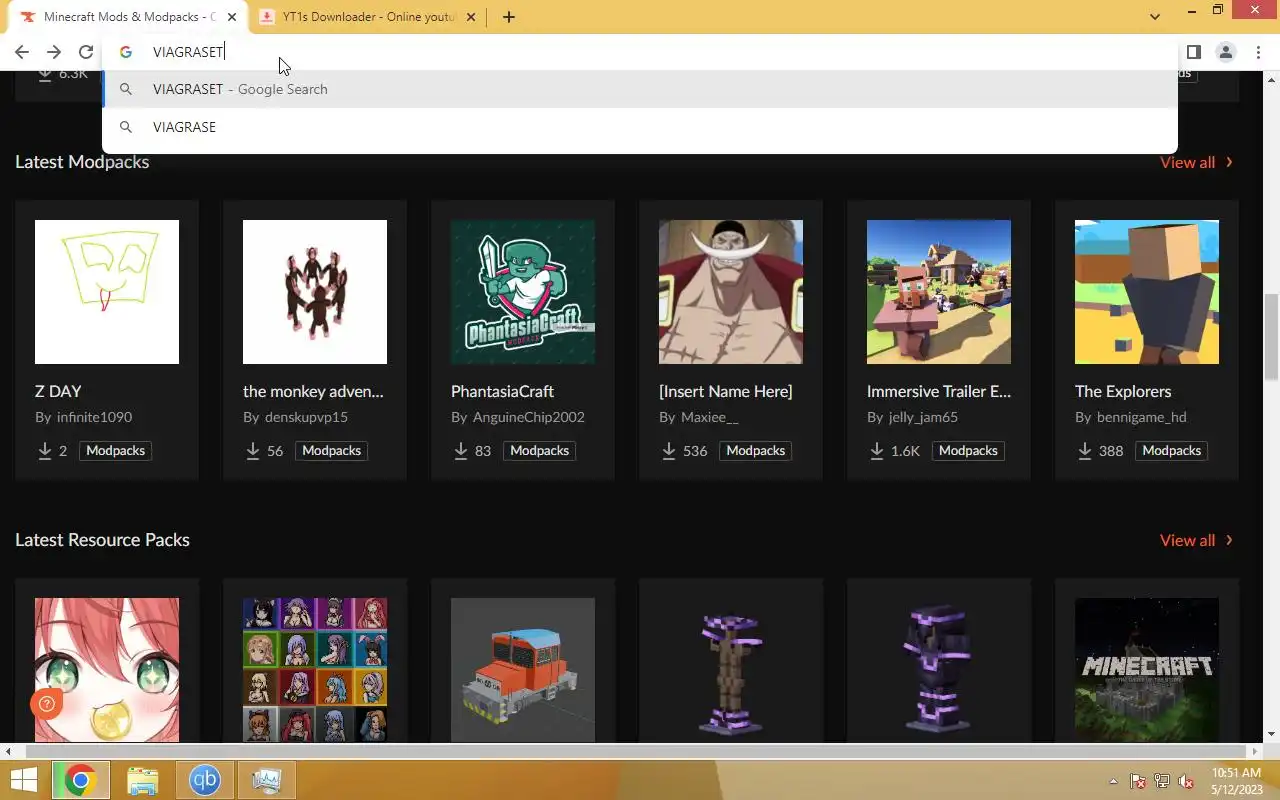This screenshot has height=800, width=1280.
Task: Open the Windows Start button
Action: 24,780
